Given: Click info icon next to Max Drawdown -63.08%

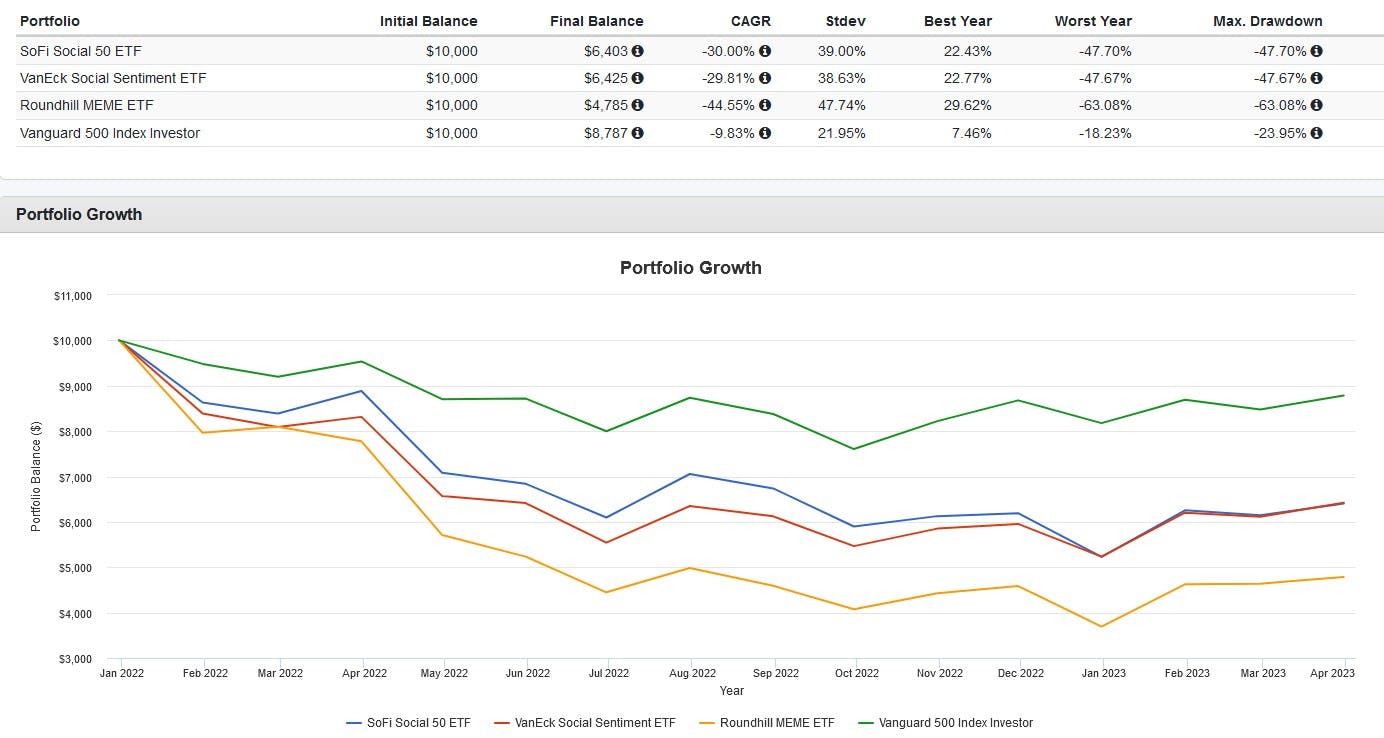Looking at the screenshot, I should pos(1317,105).
